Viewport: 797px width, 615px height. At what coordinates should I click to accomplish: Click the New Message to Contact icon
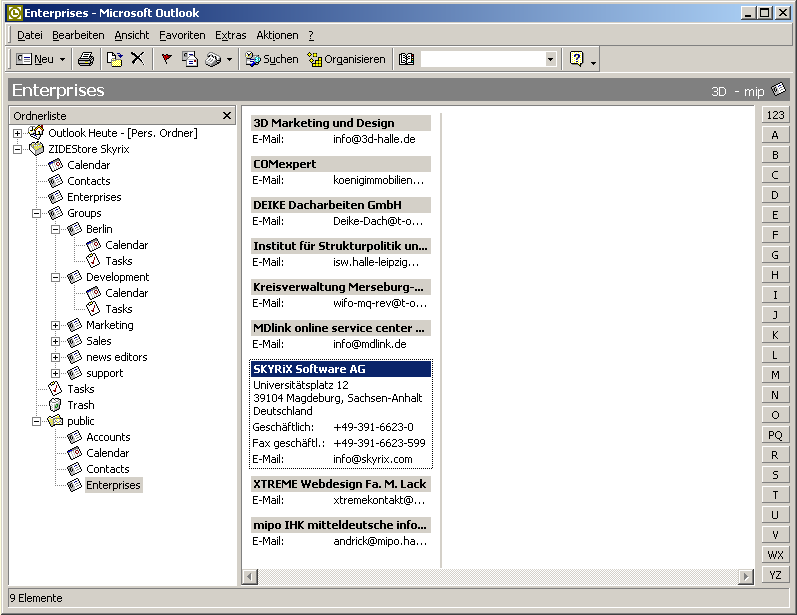click(x=190, y=59)
